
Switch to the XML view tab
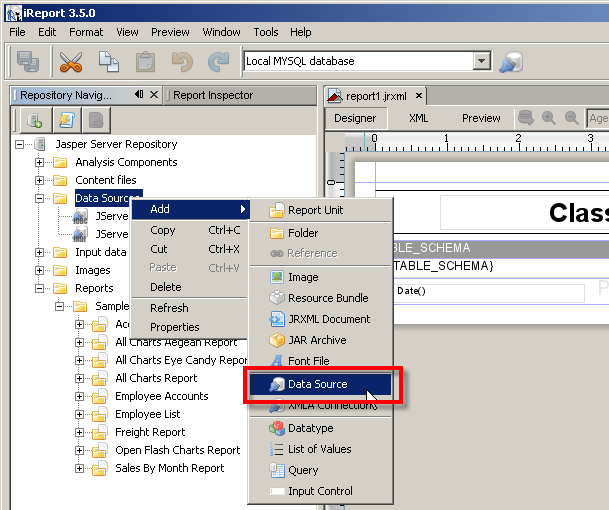click(x=418, y=118)
